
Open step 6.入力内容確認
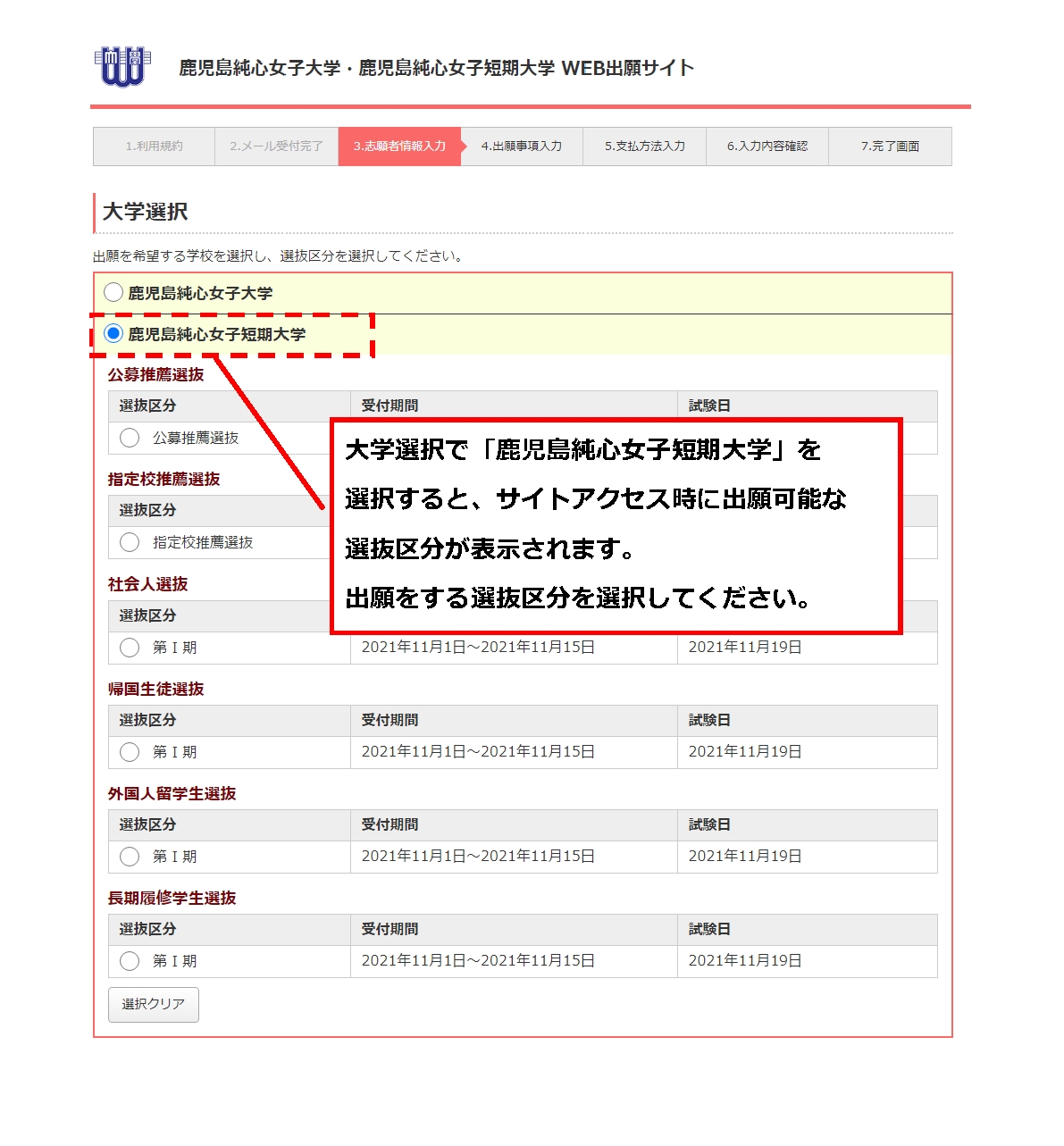click(767, 146)
